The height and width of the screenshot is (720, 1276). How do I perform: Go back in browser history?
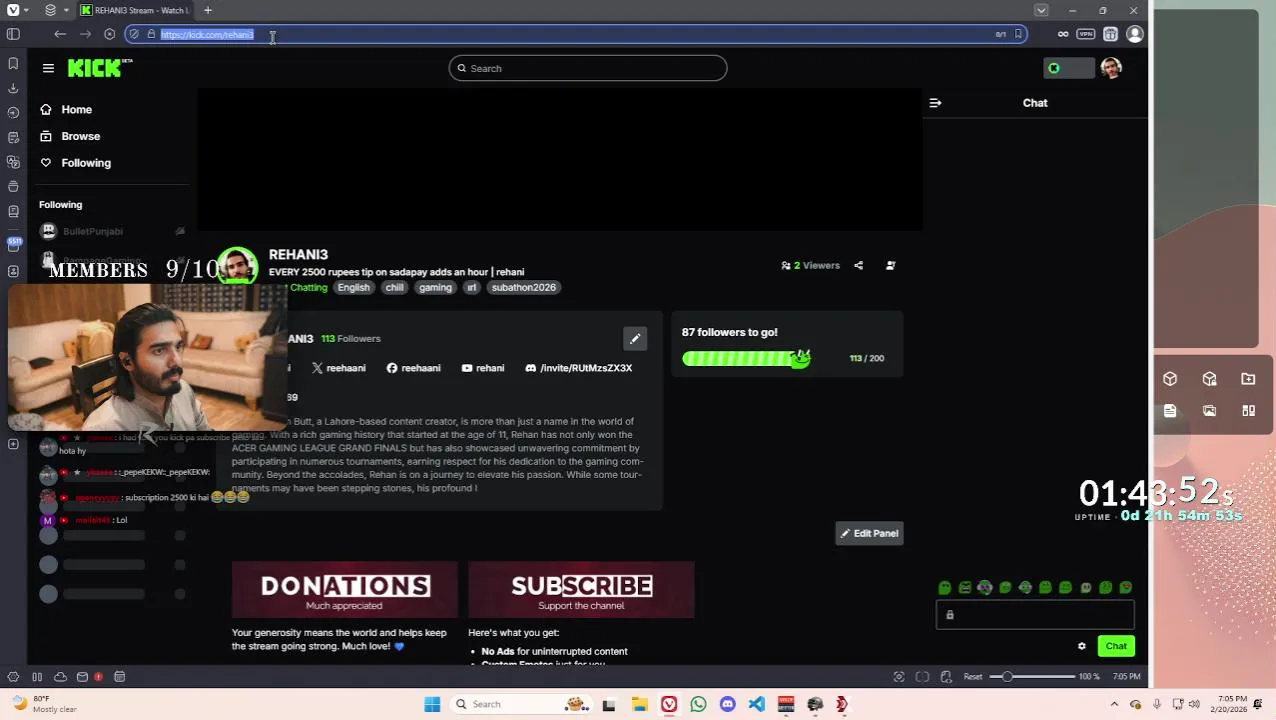click(60, 34)
